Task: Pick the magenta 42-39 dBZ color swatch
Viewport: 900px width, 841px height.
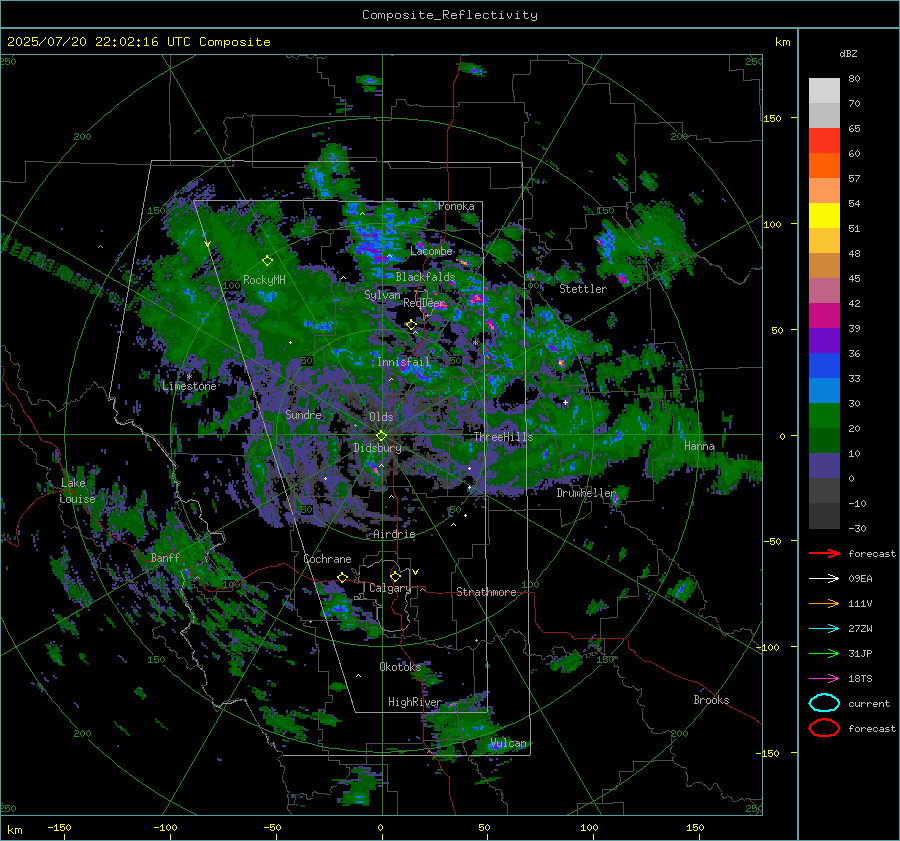Action: (824, 316)
